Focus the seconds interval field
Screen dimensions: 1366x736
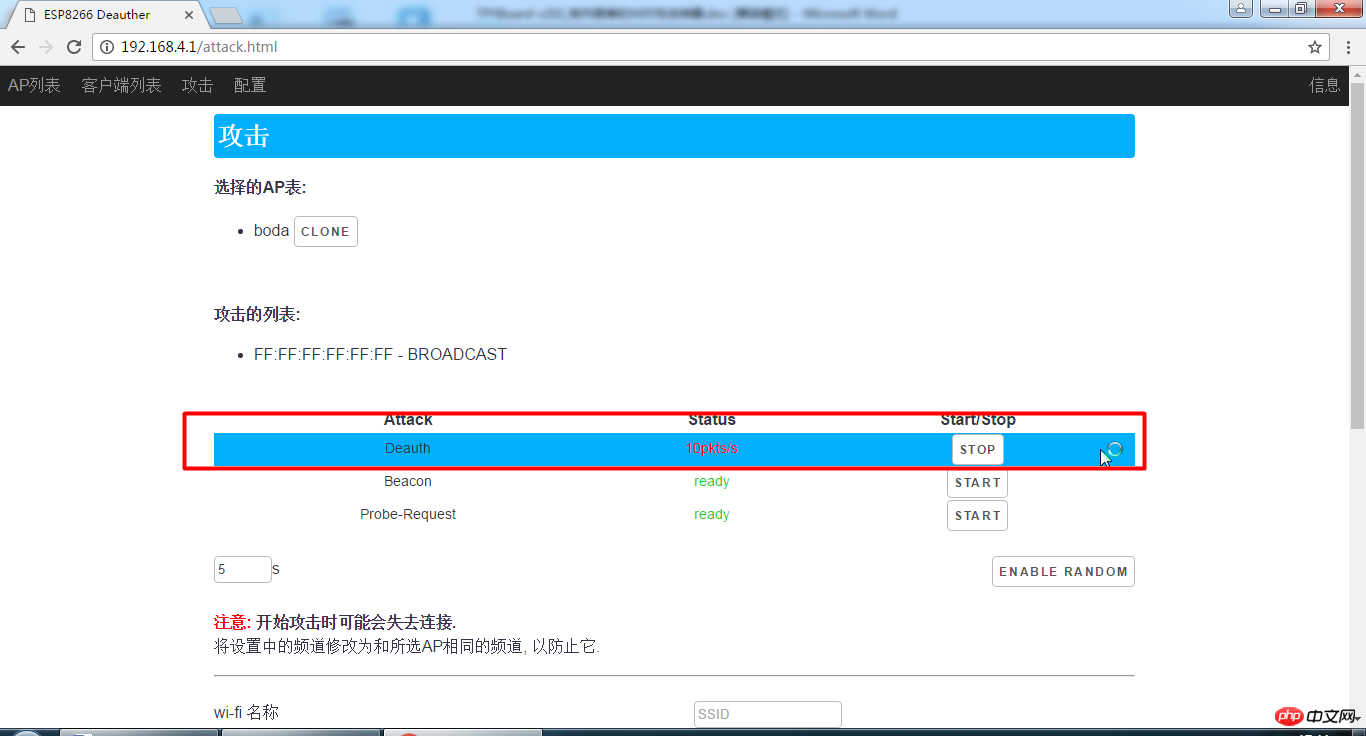pyautogui.click(x=243, y=570)
